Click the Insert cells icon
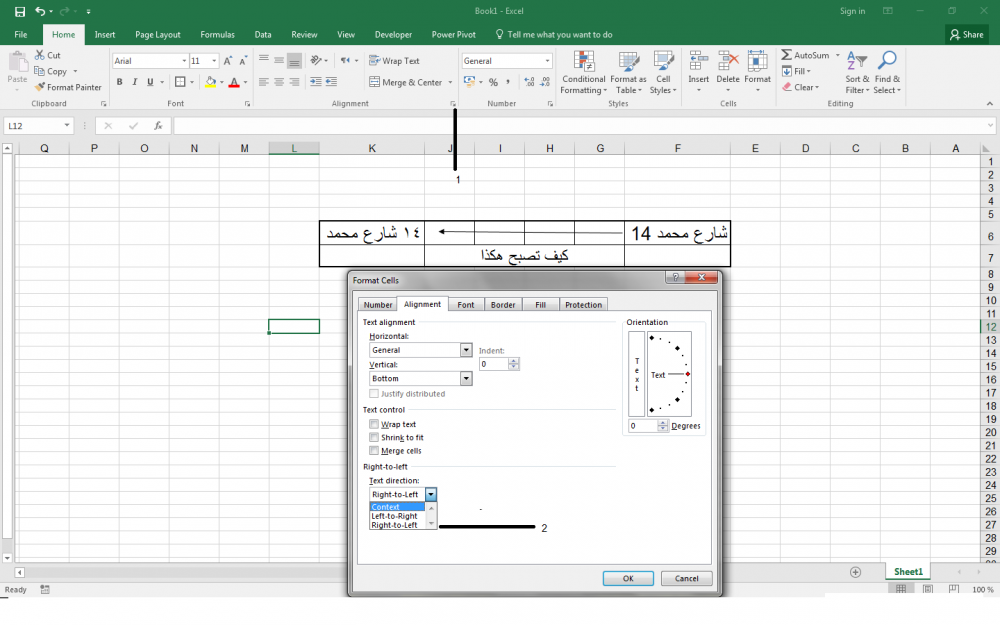 click(698, 61)
